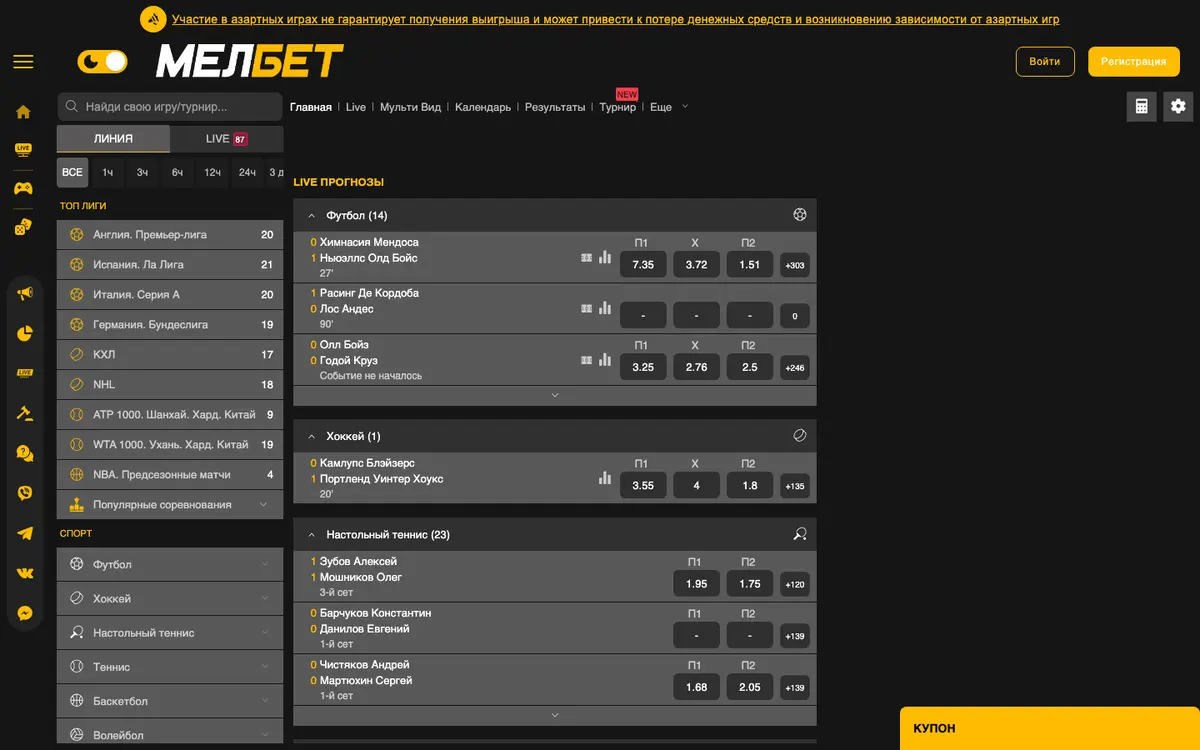The image size is (1200, 750).
Task: Bet on П1 odds 7.35
Action: (x=643, y=265)
